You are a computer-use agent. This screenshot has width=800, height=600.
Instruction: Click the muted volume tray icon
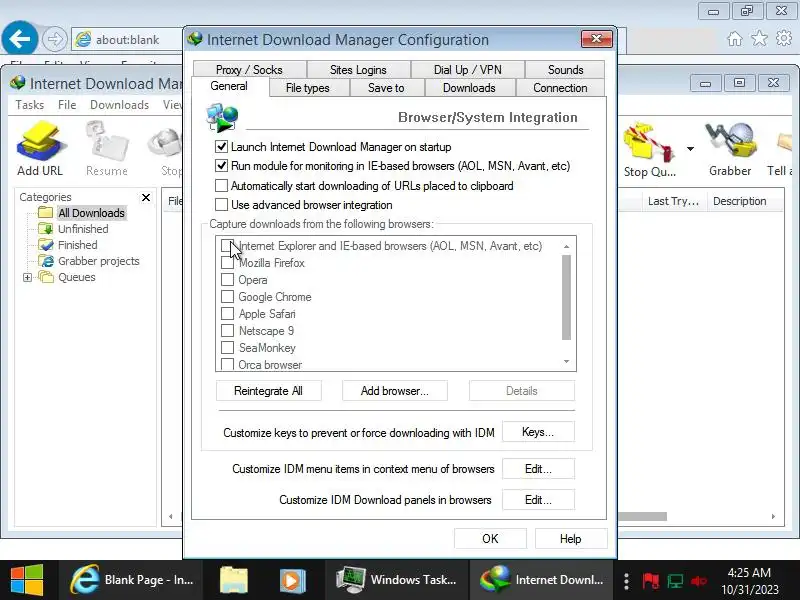[x=699, y=581]
